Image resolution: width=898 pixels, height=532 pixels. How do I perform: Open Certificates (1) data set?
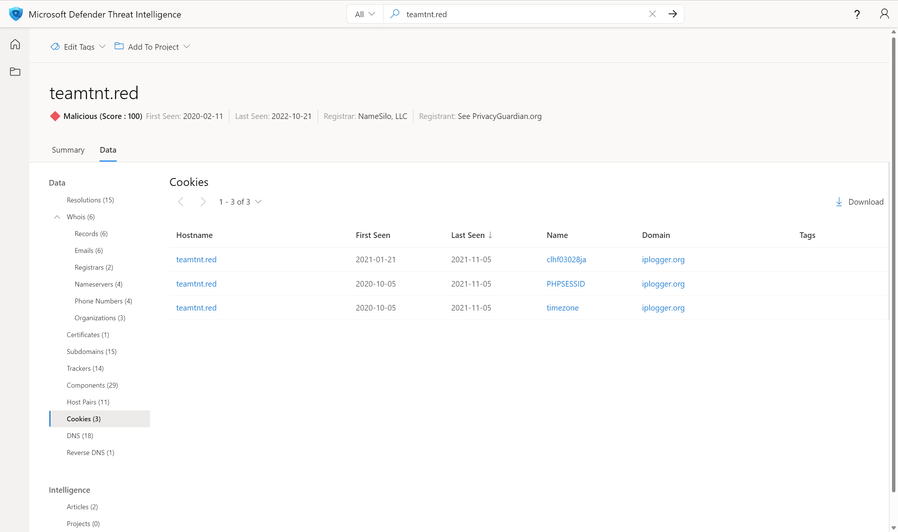tap(88, 334)
